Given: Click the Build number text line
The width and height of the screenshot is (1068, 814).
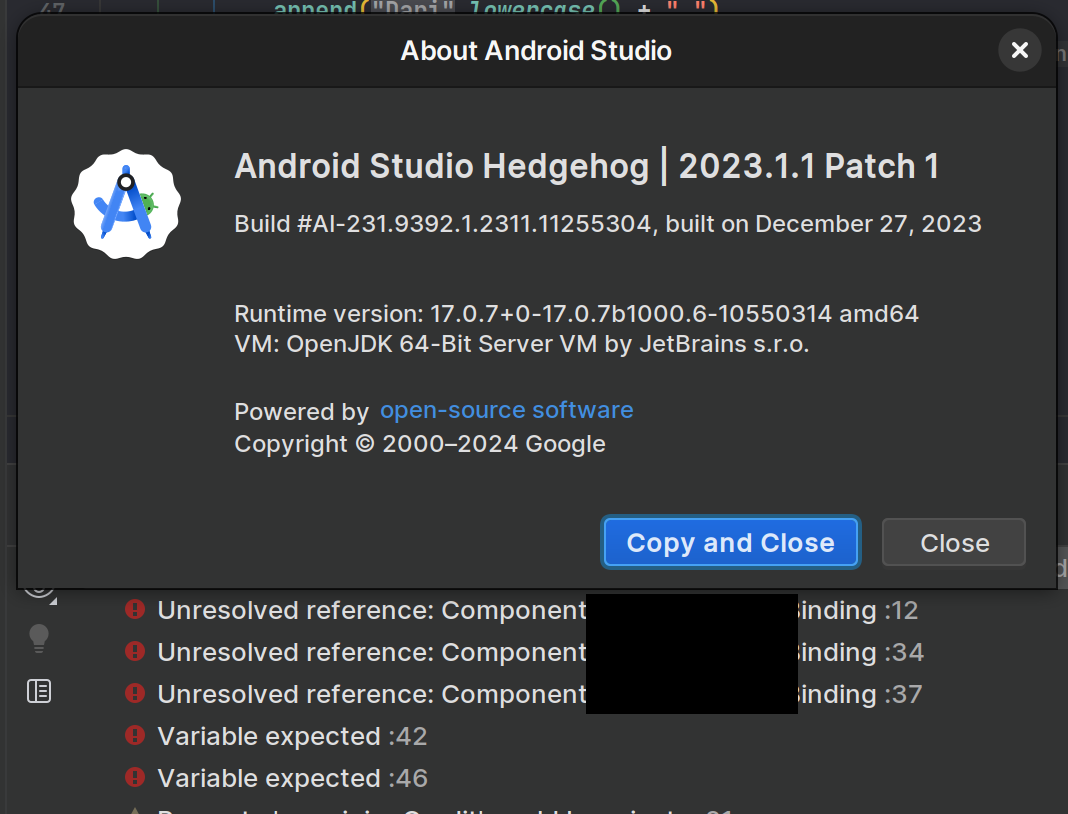Looking at the screenshot, I should coord(607,223).
